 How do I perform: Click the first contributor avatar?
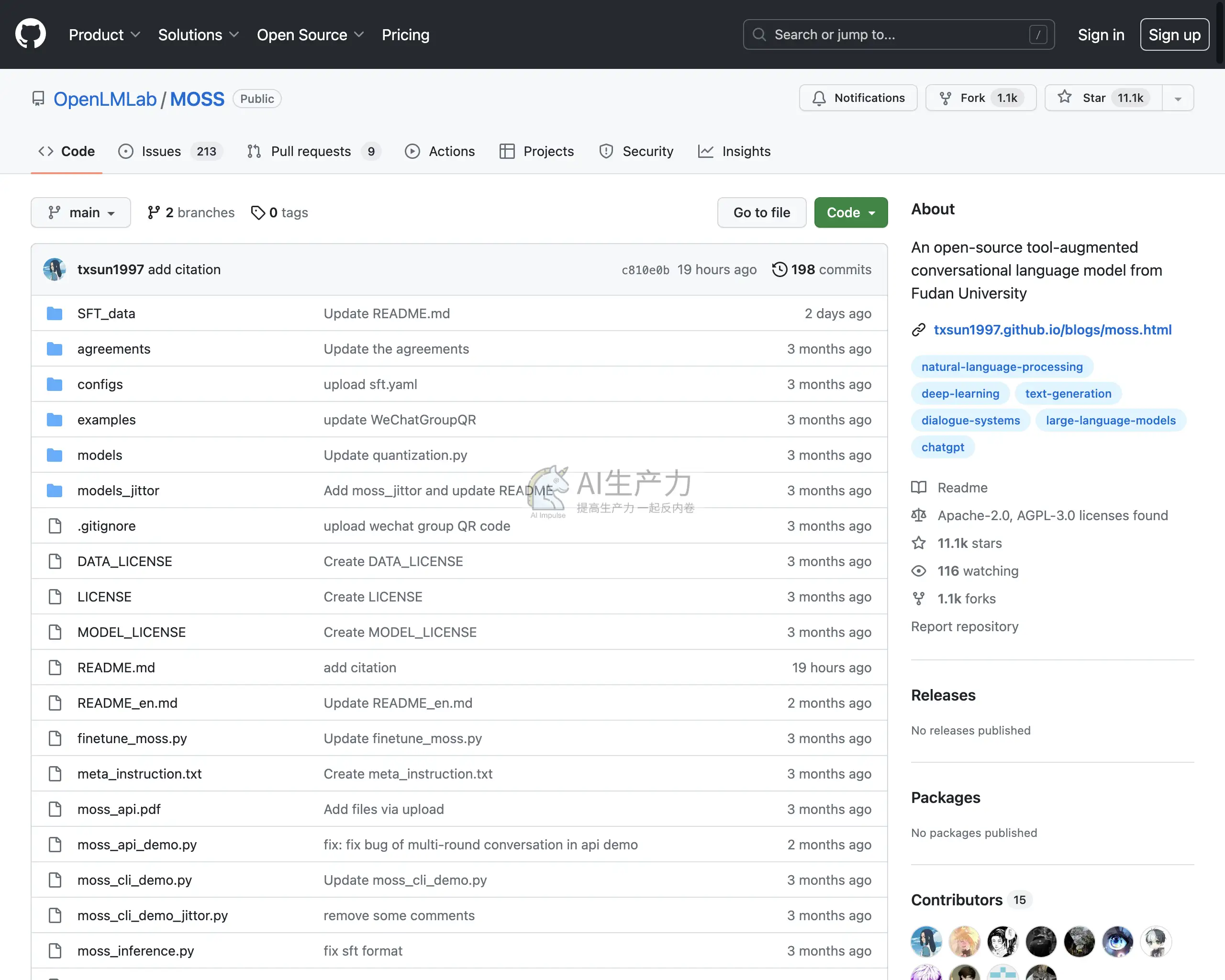click(x=926, y=941)
